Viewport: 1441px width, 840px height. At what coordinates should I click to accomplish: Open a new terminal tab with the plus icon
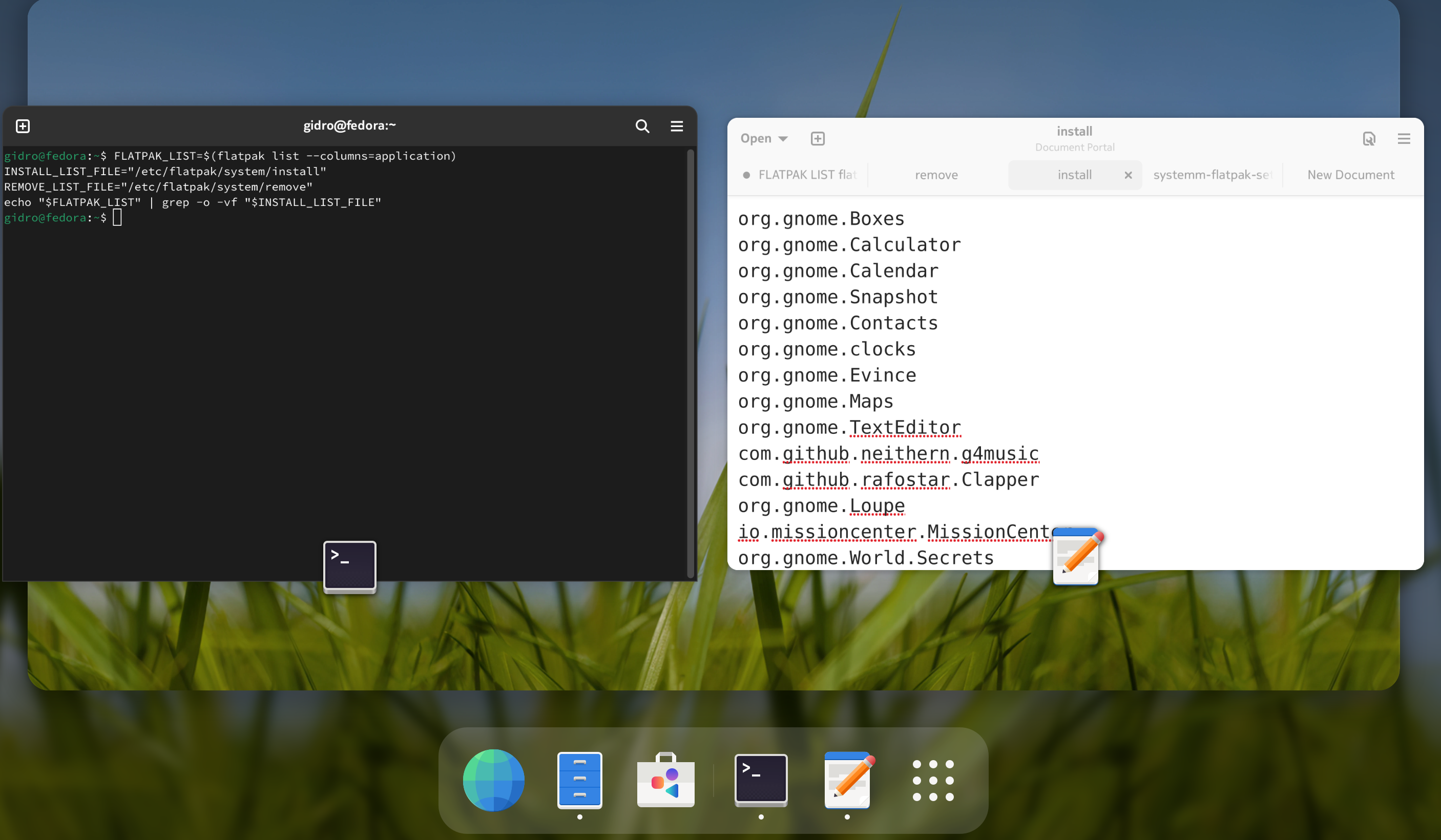pyautogui.click(x=23, y=127)
